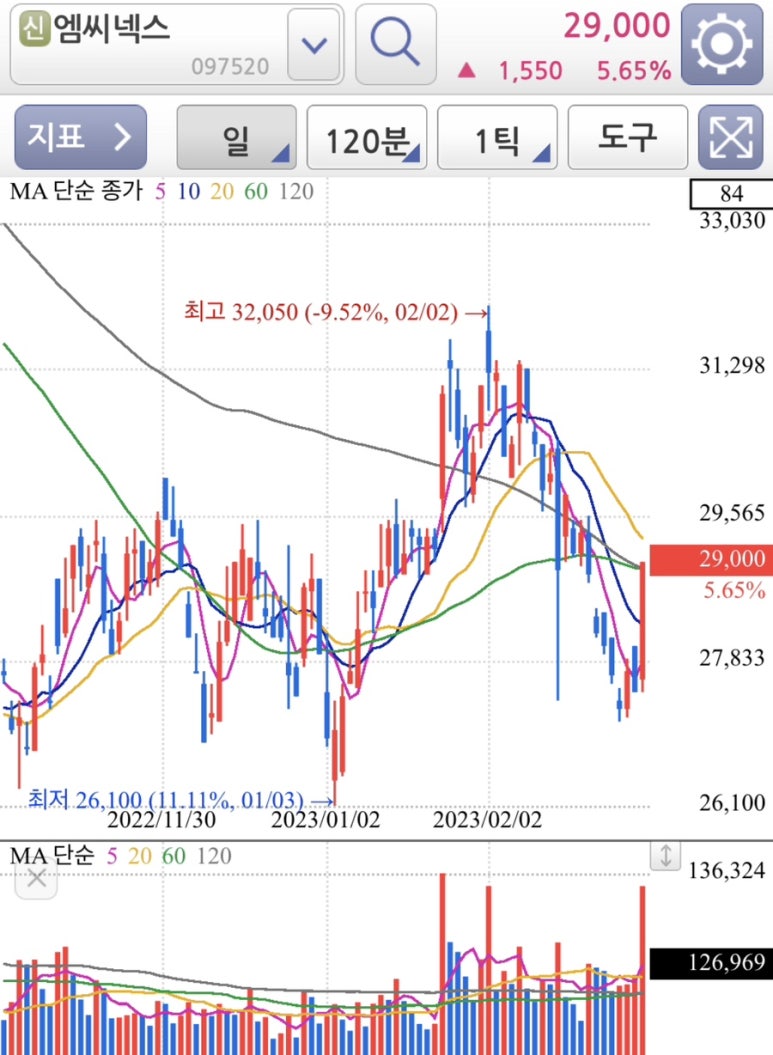Tap the 31,298 price axis label

[x=732, y=366]
